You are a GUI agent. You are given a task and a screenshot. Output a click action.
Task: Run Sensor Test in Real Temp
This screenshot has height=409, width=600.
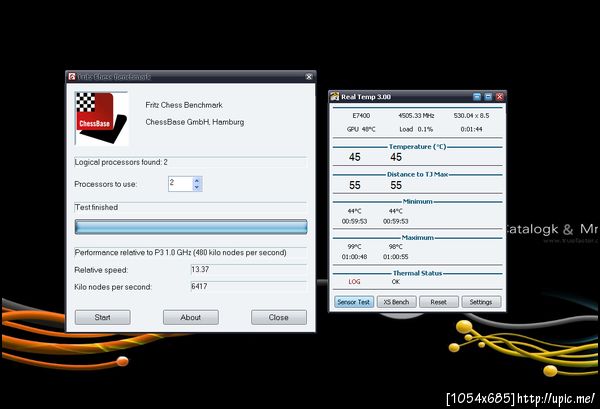coord(354,302)
